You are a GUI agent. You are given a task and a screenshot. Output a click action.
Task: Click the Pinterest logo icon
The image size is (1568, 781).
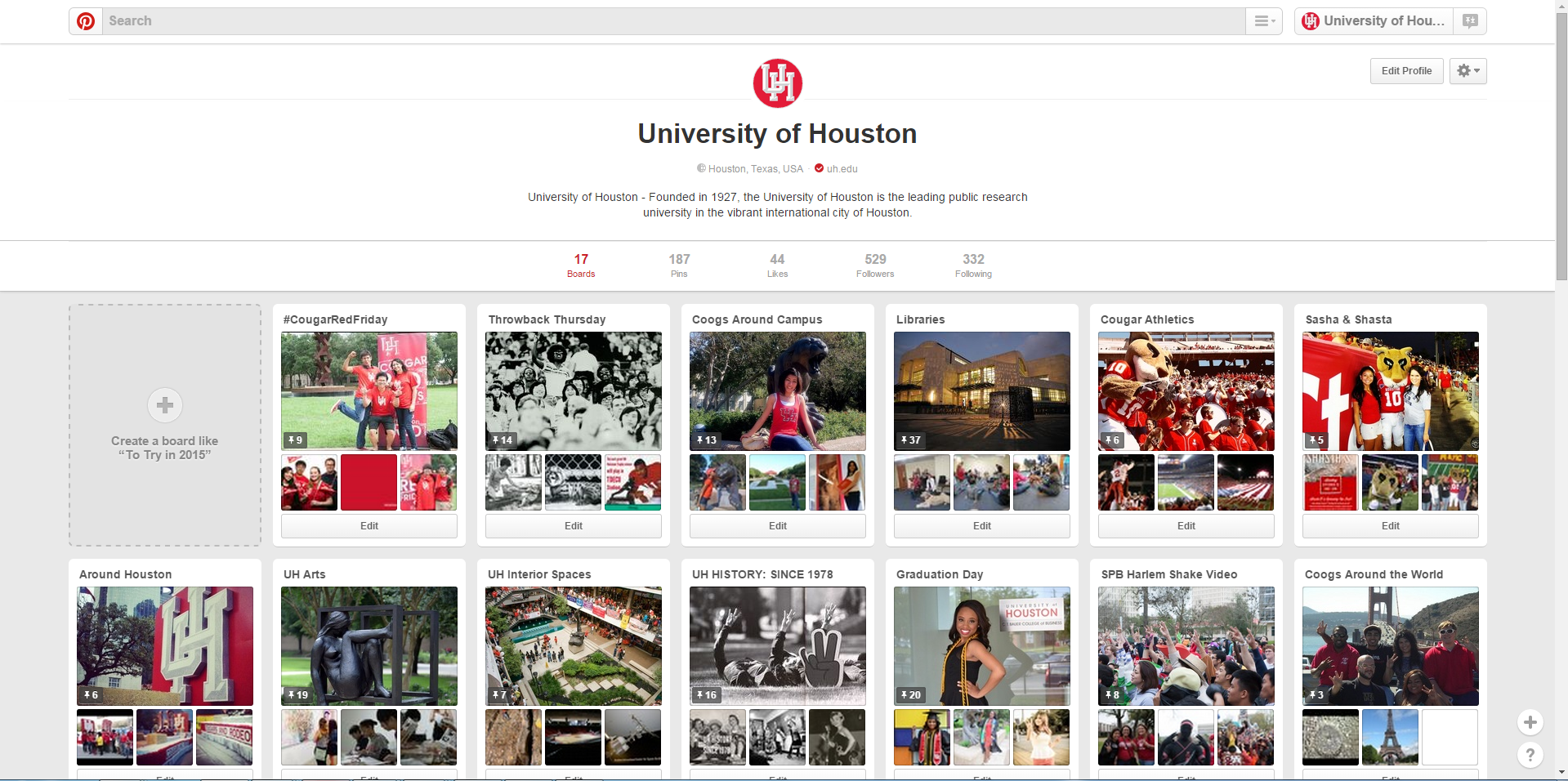86,21
